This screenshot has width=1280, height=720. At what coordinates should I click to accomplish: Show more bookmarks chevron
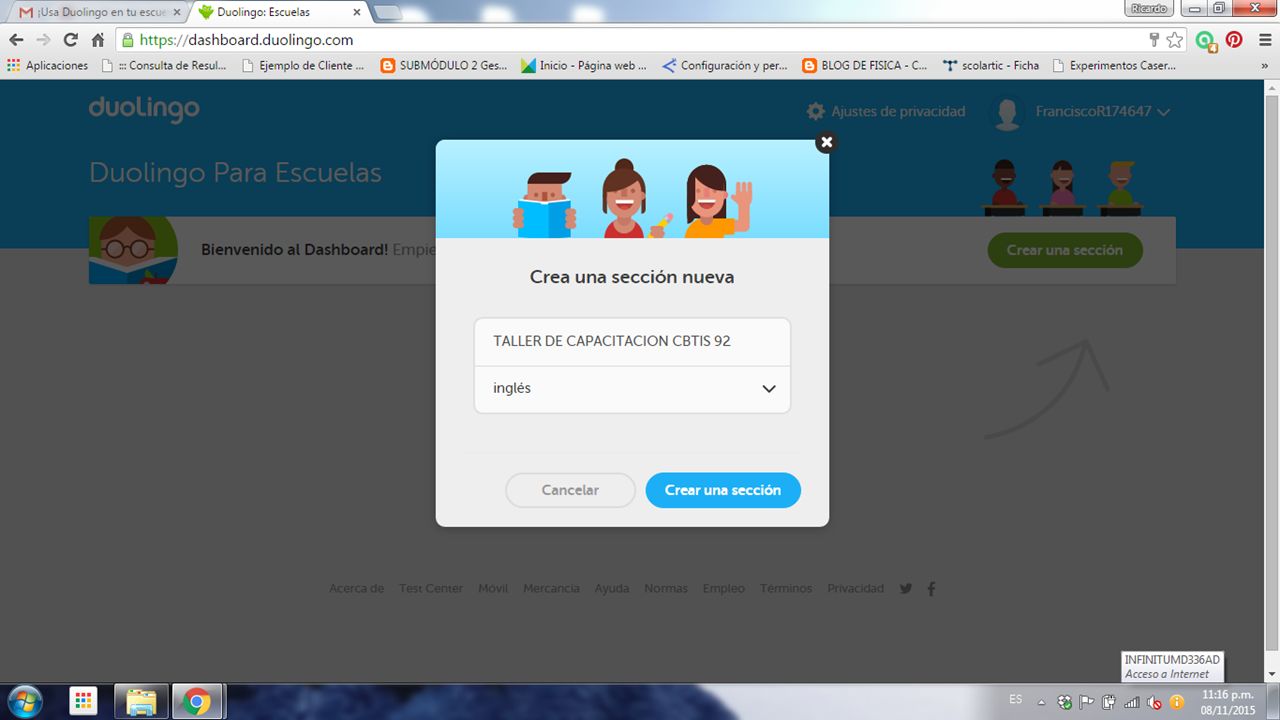1264,66
